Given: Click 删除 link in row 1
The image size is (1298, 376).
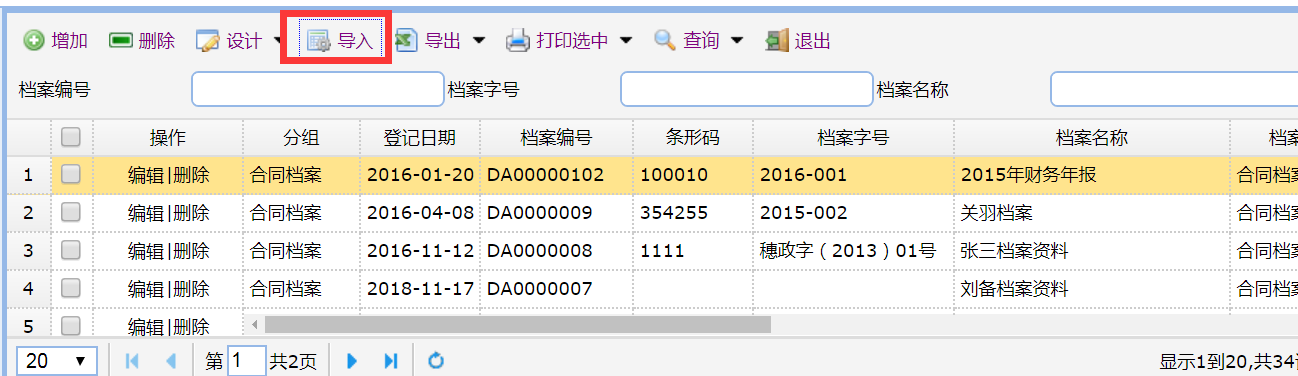Looking at the screenshot, I should 191,175.
